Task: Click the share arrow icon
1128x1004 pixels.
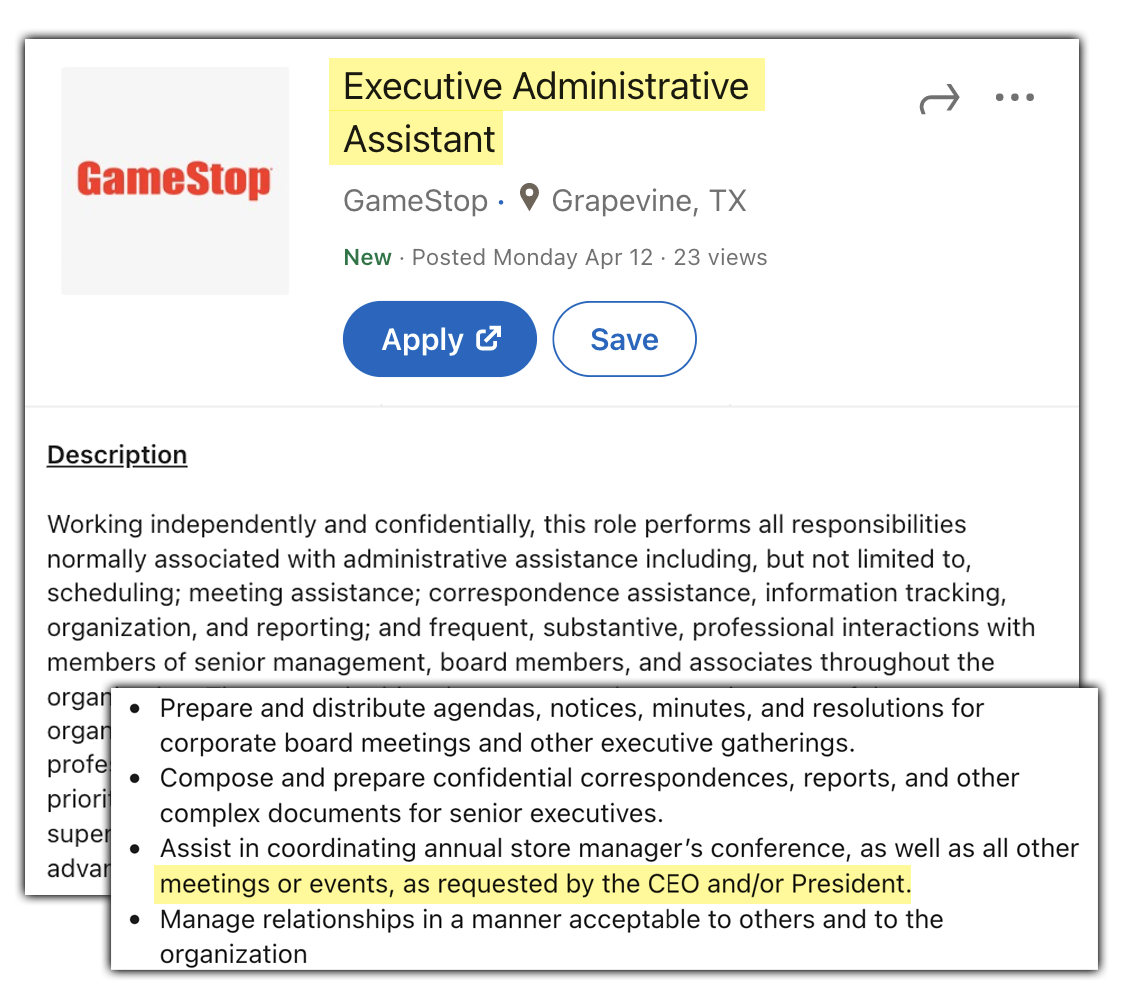Action: [x=940, y=99]
